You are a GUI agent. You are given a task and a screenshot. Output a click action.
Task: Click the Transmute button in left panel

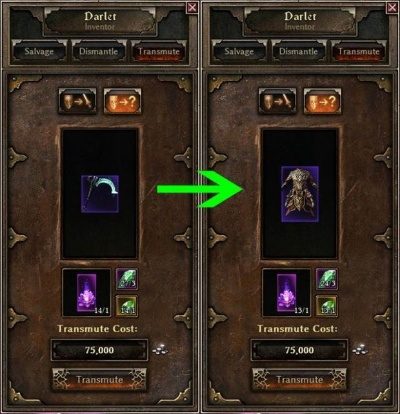click(x=99, y=380)
